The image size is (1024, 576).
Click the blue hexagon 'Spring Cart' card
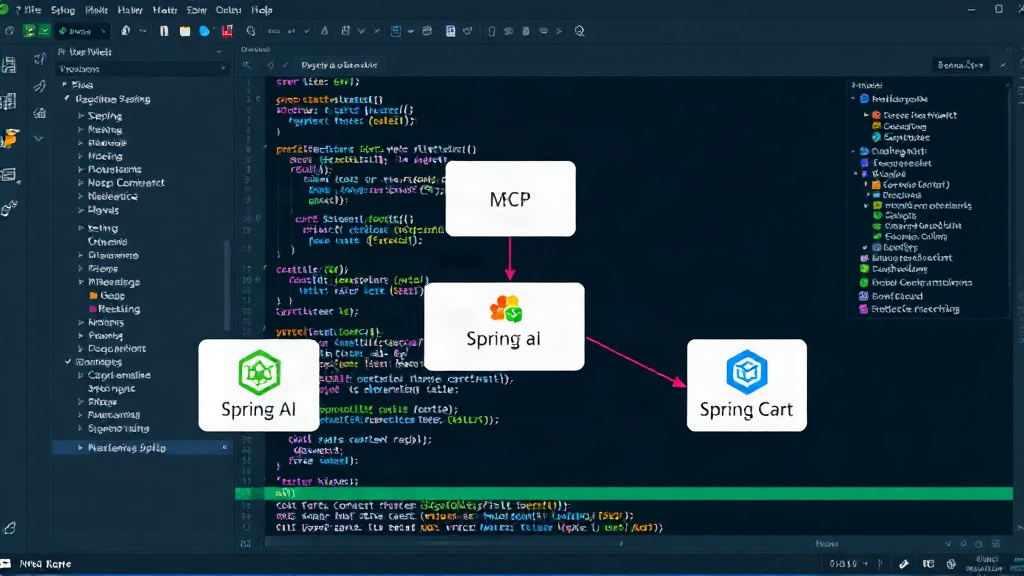coord(746,385)
